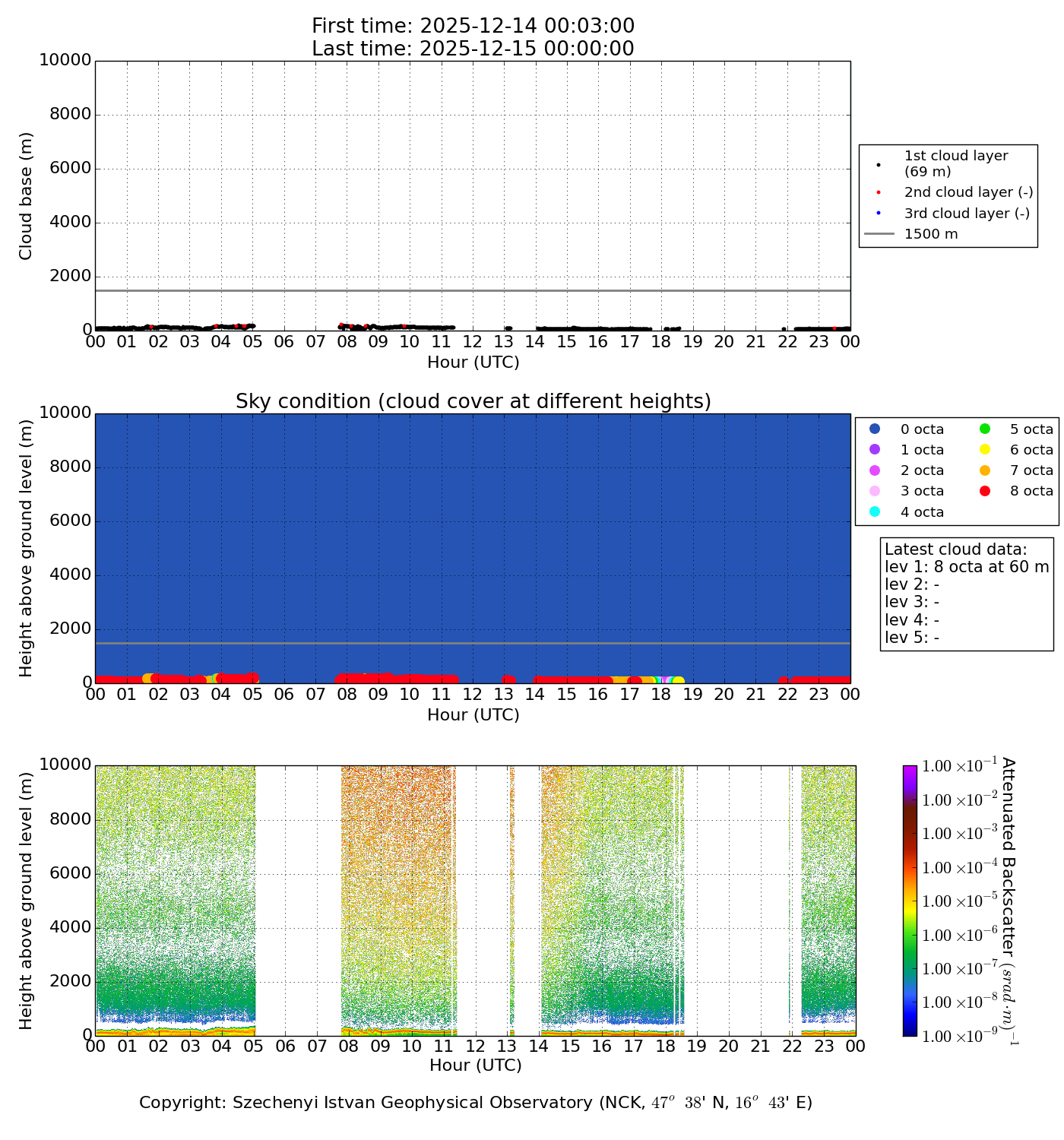Click the 8 octa red legend marker
The height and width of the screenshot is (1140, 1064).
(x=985, y=491)
